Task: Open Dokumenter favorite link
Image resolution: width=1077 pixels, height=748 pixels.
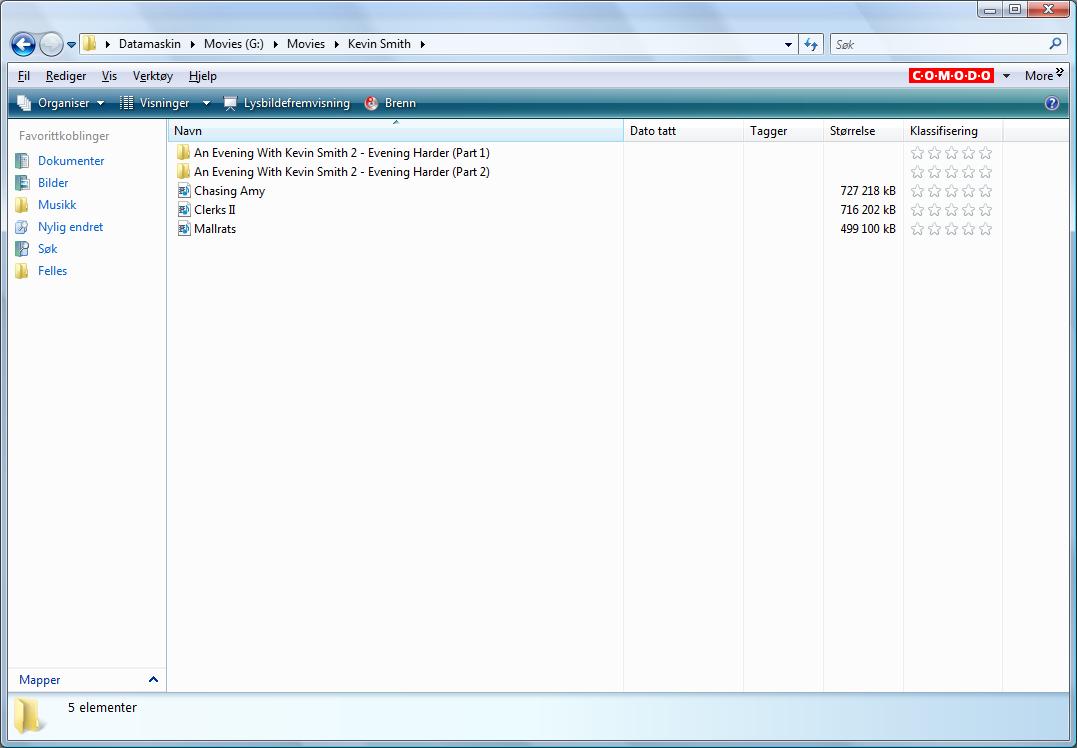Action: (x=71, y=161)
